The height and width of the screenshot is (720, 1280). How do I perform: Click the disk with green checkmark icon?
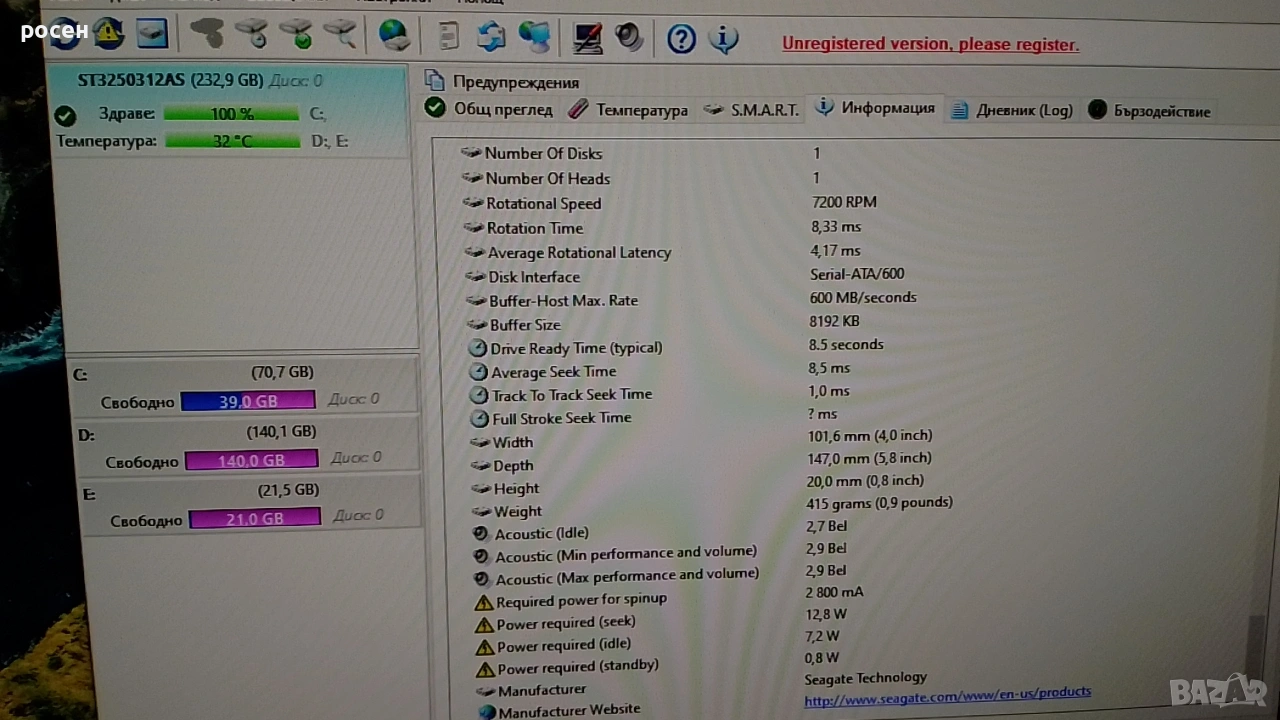coord(296,35)
